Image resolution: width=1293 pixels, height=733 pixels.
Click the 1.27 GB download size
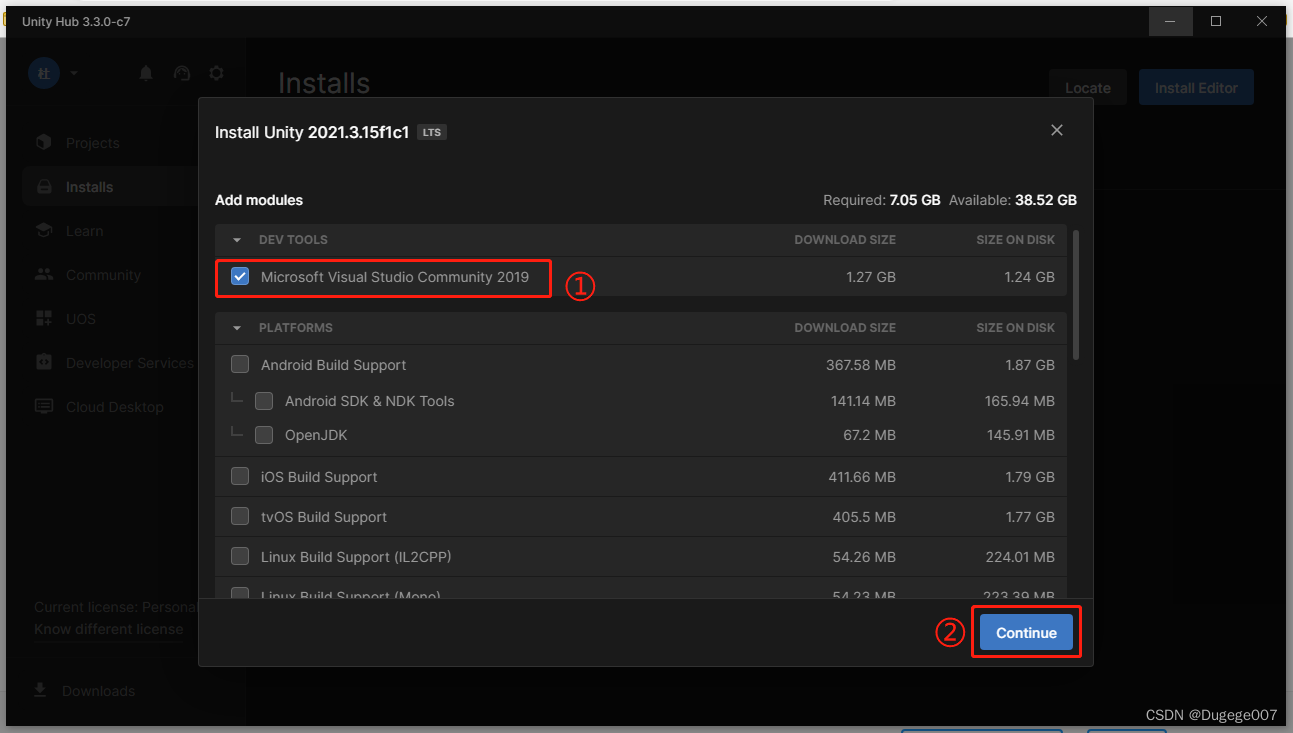[x=871, y=277]
